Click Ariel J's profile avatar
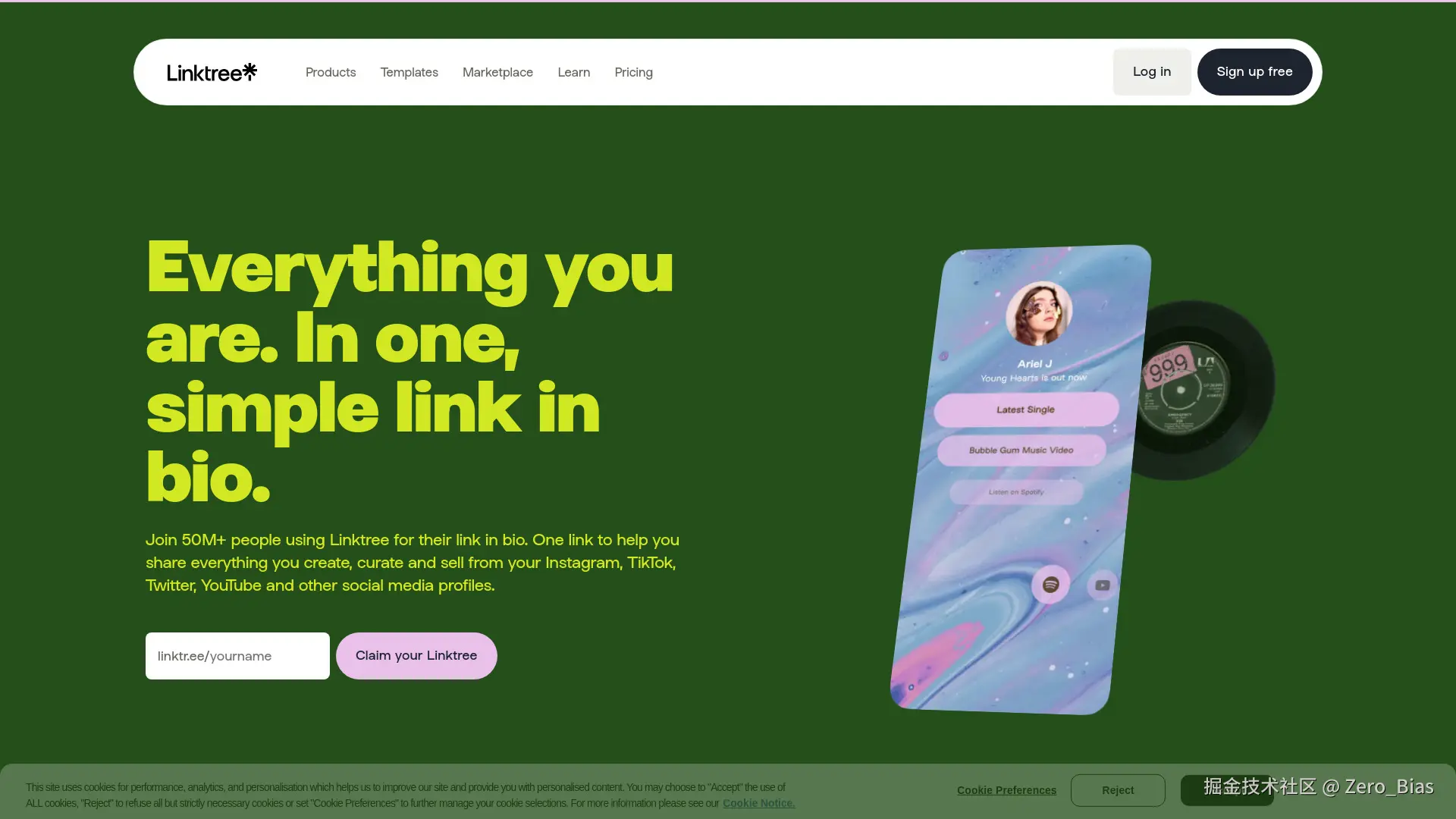 pos(1039,314)
